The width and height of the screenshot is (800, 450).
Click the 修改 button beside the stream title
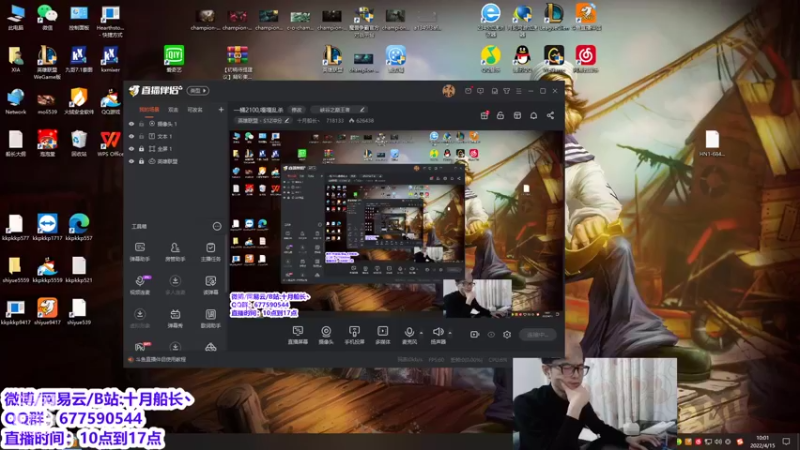pos(297,110)
